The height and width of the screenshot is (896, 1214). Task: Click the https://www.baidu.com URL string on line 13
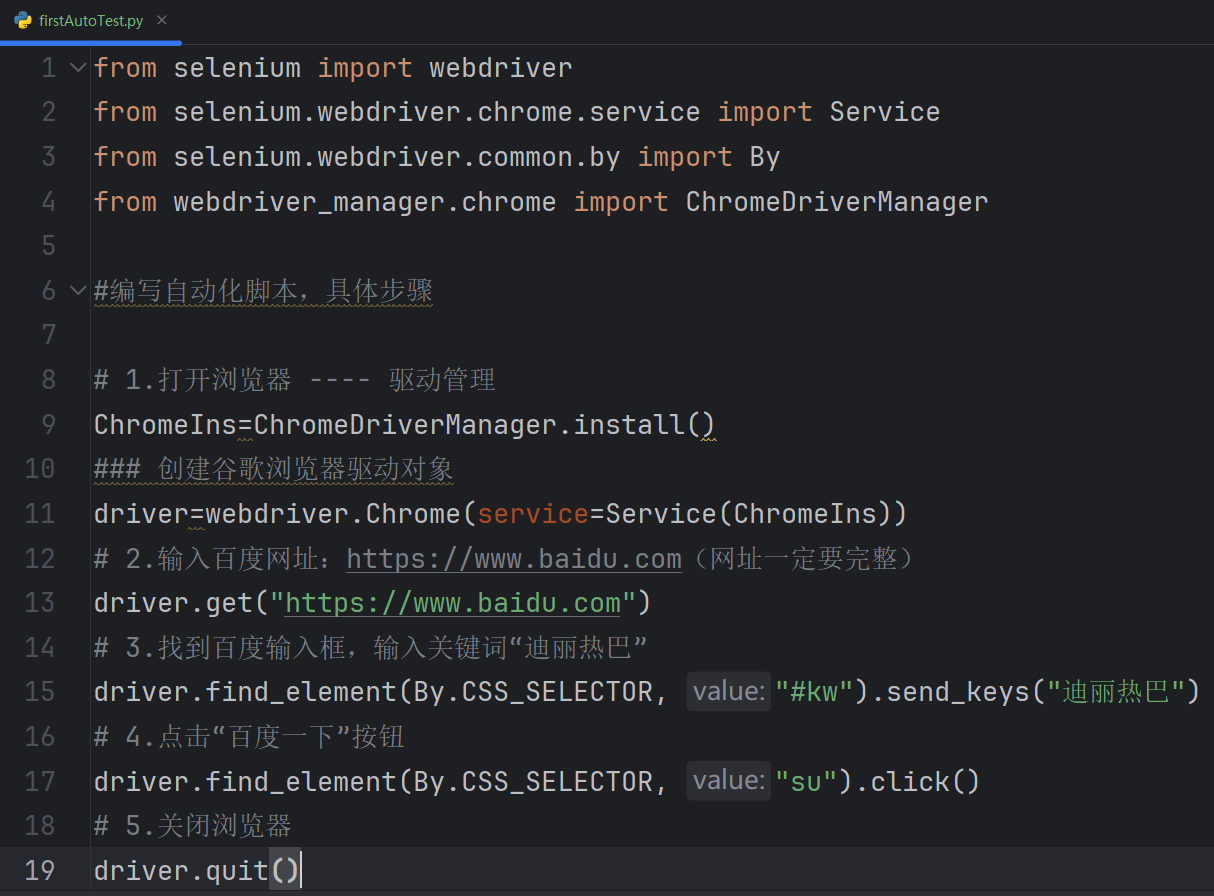453,603
